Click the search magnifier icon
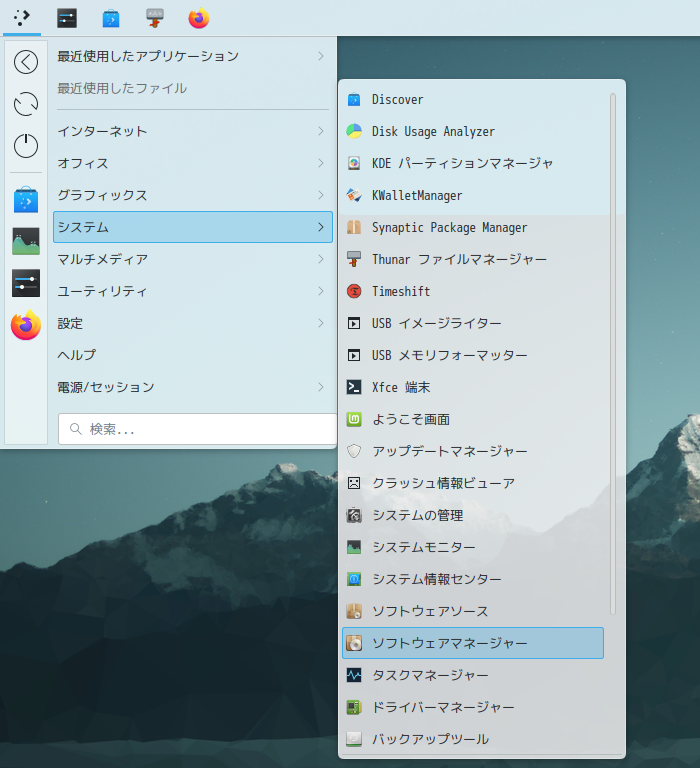Screen dimensions: 700x768 click(x=75, y=429)
